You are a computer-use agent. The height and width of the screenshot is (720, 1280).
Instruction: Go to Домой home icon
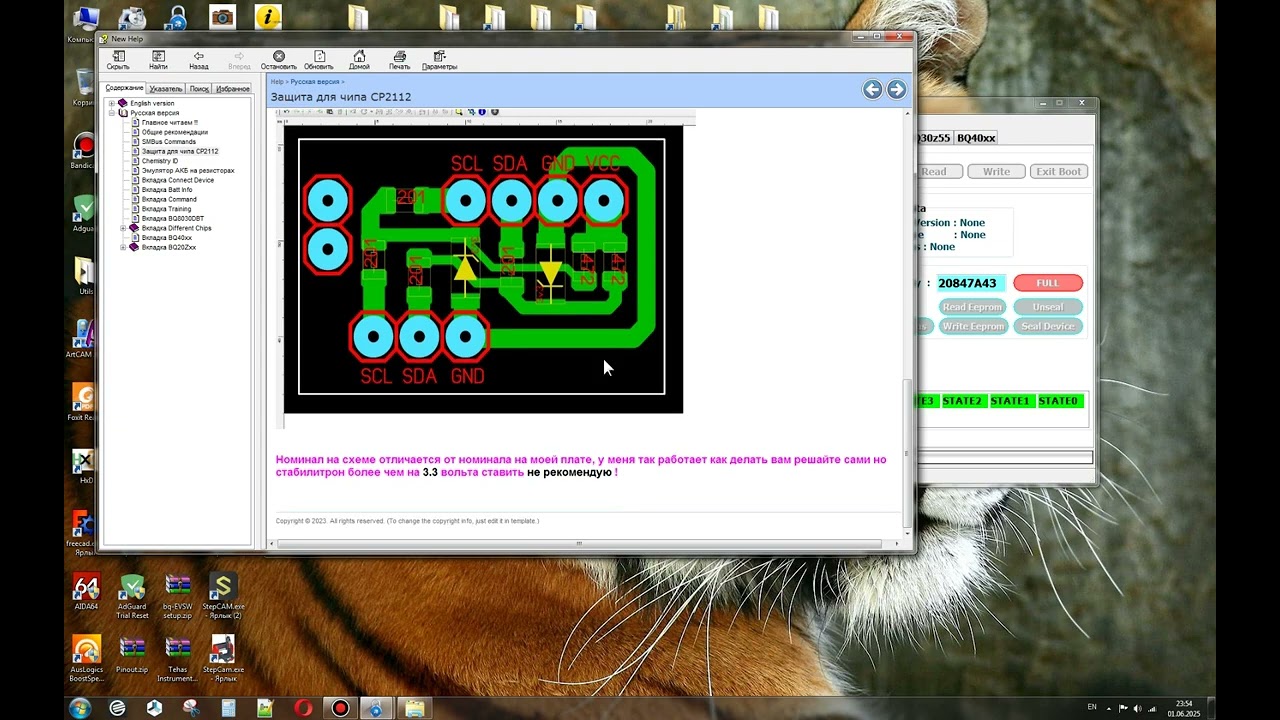click(359, 60)
